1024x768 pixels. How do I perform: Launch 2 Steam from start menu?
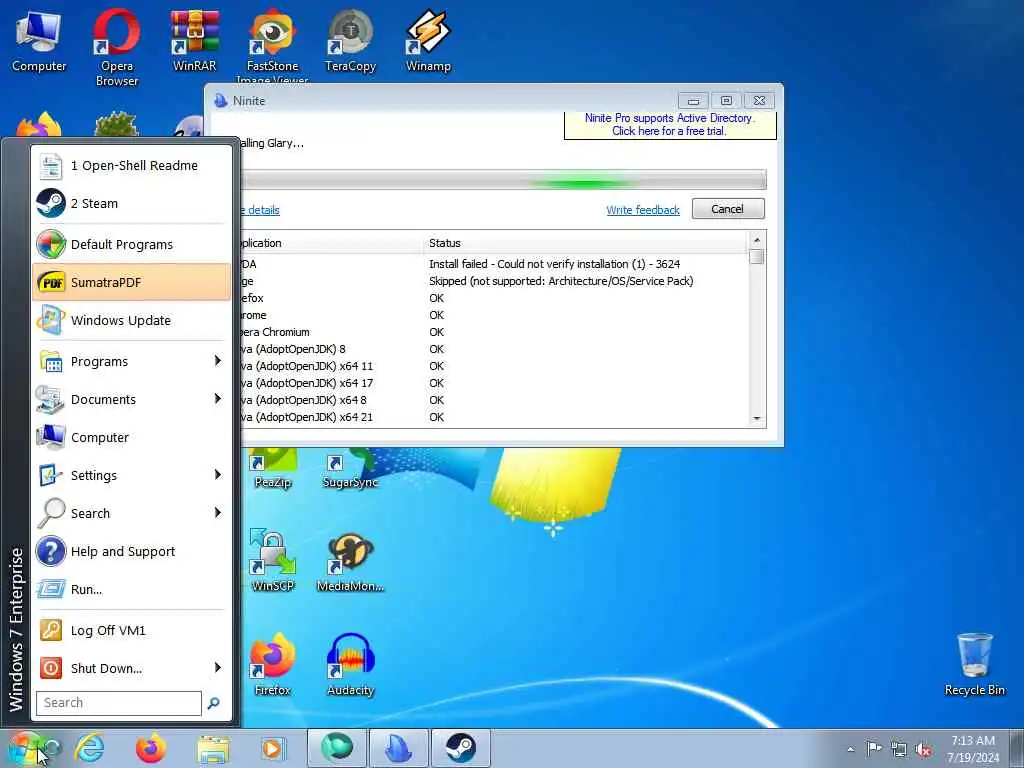click(131, 204)
